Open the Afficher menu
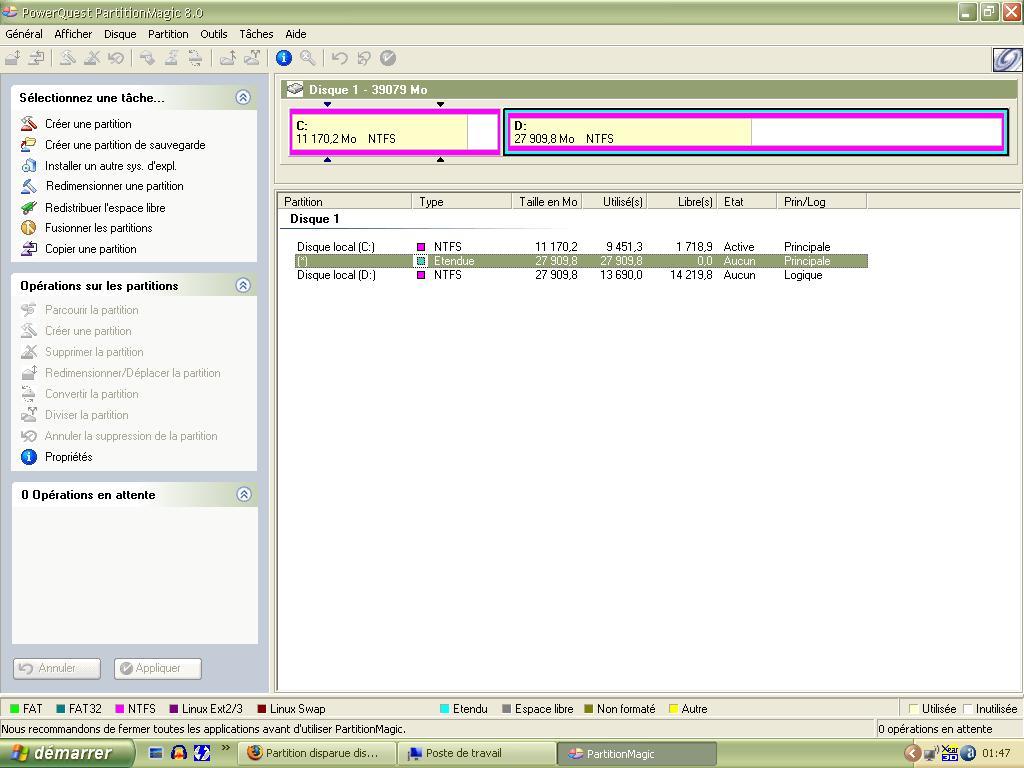The width and height of the screenshot is (1024, 768). [73, 34]
